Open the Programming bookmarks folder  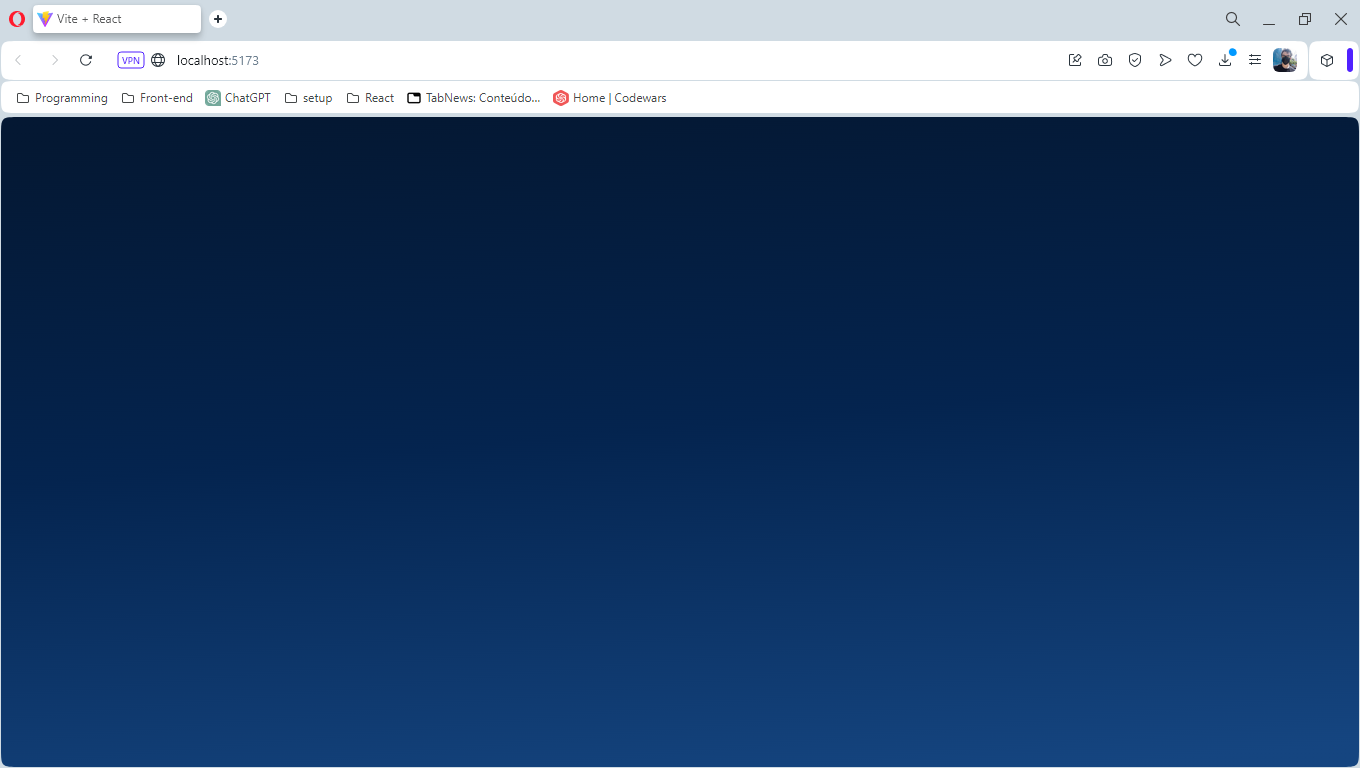[x=62, y=98]
